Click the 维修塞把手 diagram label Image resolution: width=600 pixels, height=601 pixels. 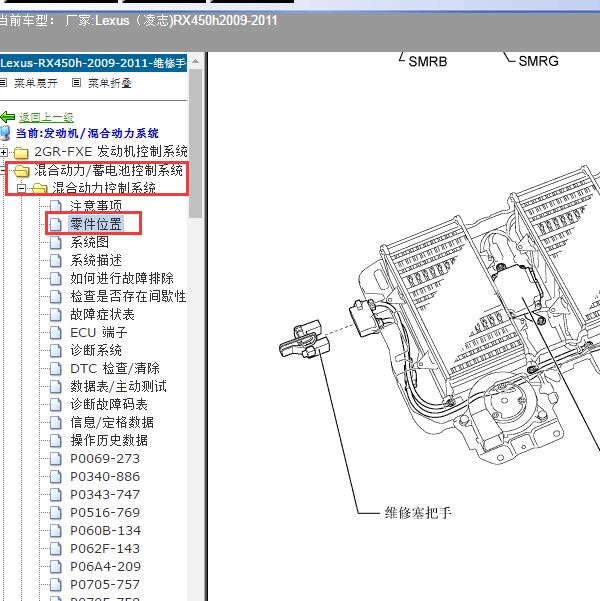418,513
